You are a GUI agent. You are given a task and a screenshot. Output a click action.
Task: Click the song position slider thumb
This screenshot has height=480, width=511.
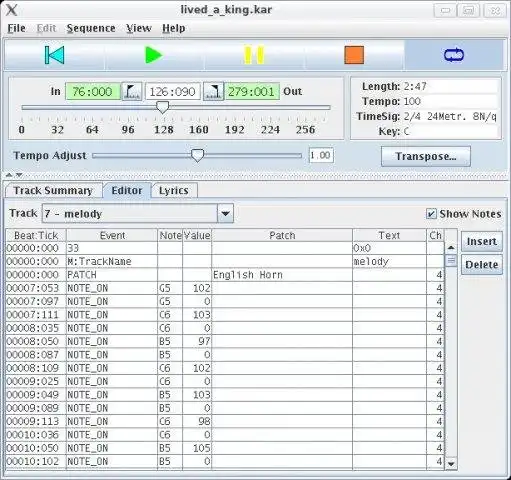coord(163,107)
